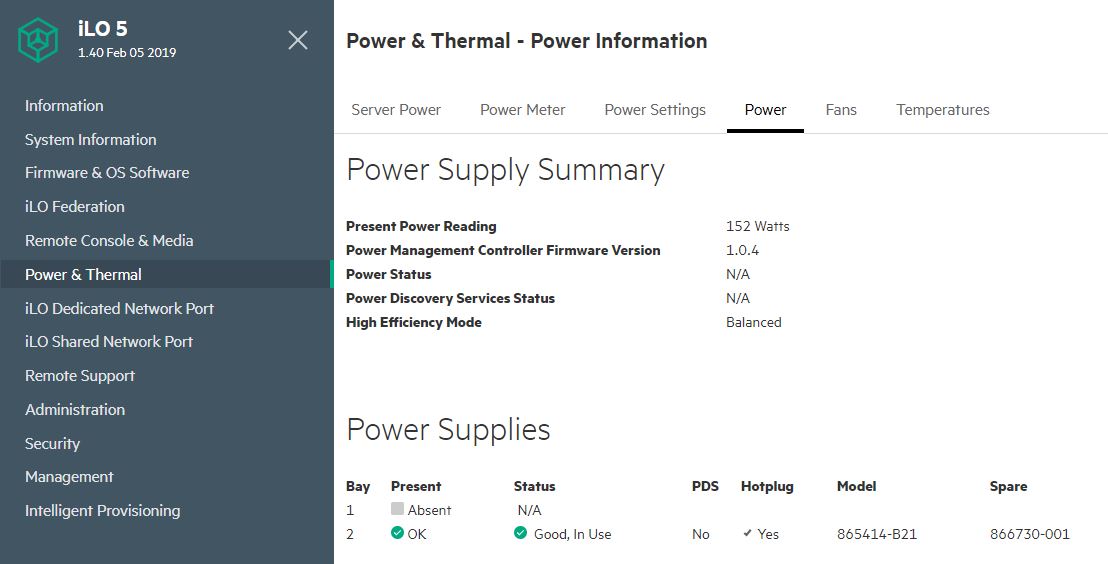Open Information in the sidebar
Screen dimensions: 1108x564
[64, 106]
